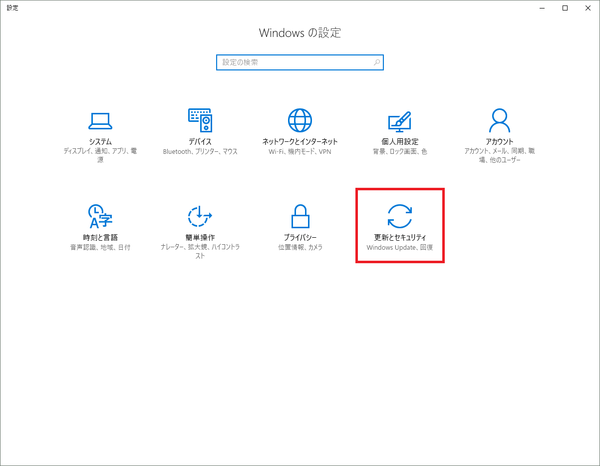Viewport: 600px width, 466px height.
Task: Click the 個人用設定 label text
Action: tap(399, 142)
